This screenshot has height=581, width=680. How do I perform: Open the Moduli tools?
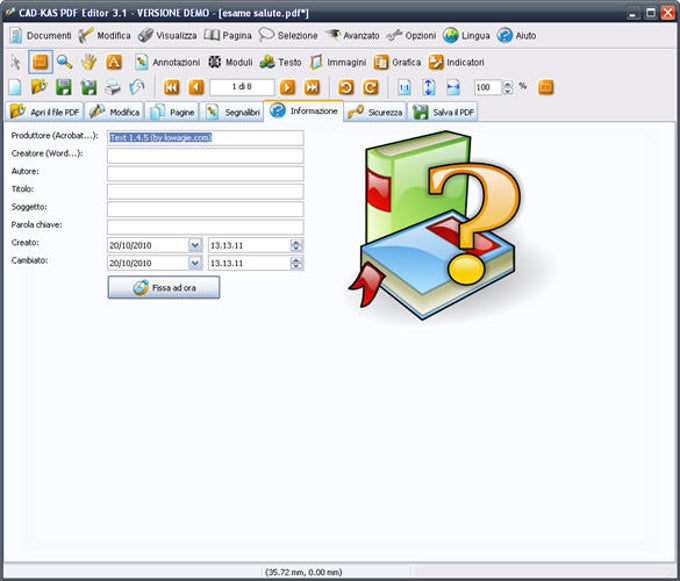pyautogui.click(x=230, y=62)
